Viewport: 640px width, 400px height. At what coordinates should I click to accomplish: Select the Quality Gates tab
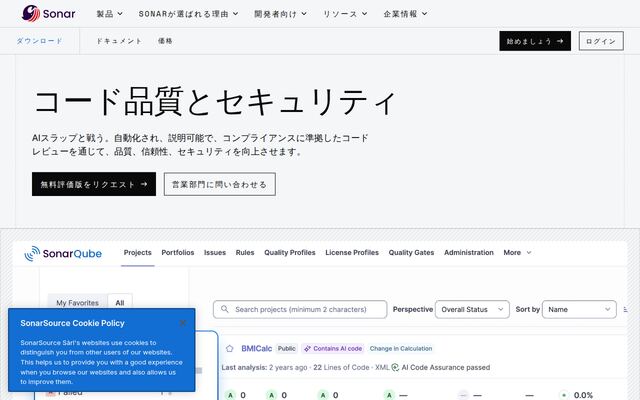[411, 253]
